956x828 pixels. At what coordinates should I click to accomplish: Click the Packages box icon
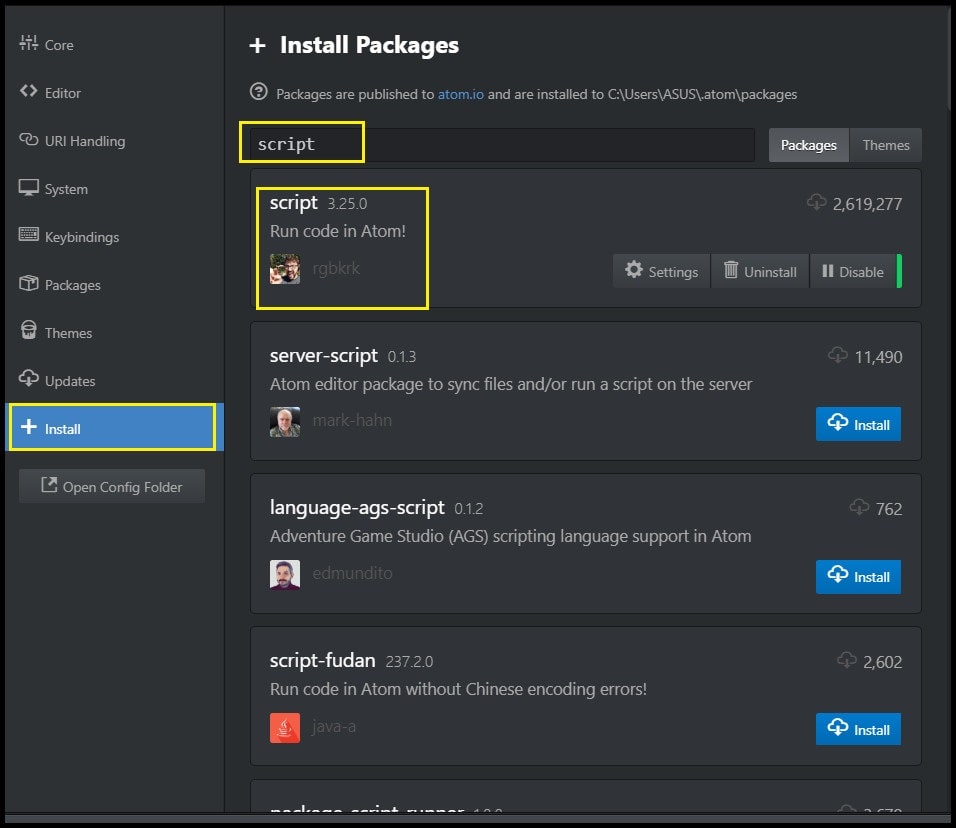pyautogui.click(x=28, y=284)
